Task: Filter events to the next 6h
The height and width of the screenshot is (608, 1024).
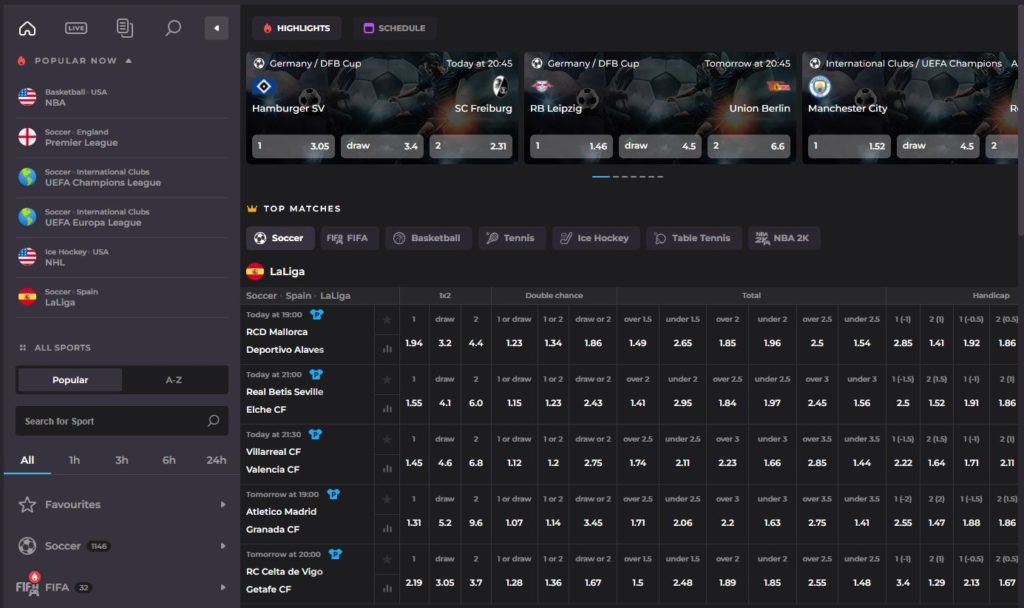Action: click(168, 460)
